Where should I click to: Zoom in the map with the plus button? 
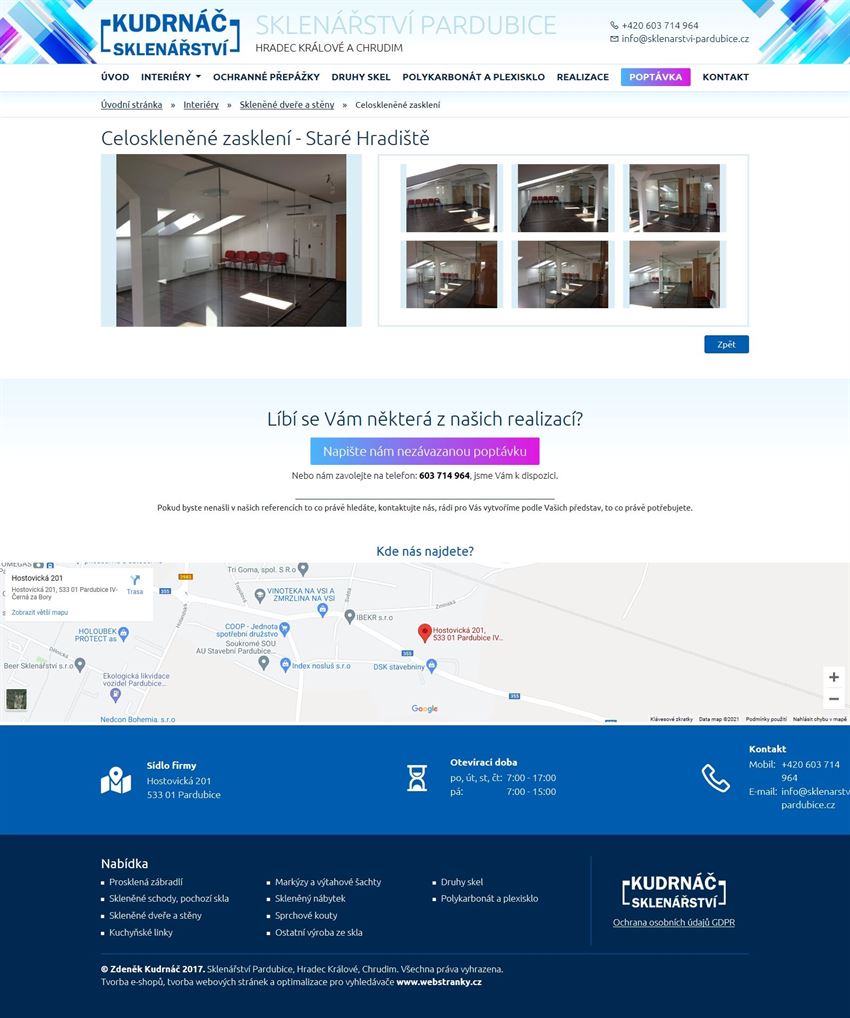834,677
